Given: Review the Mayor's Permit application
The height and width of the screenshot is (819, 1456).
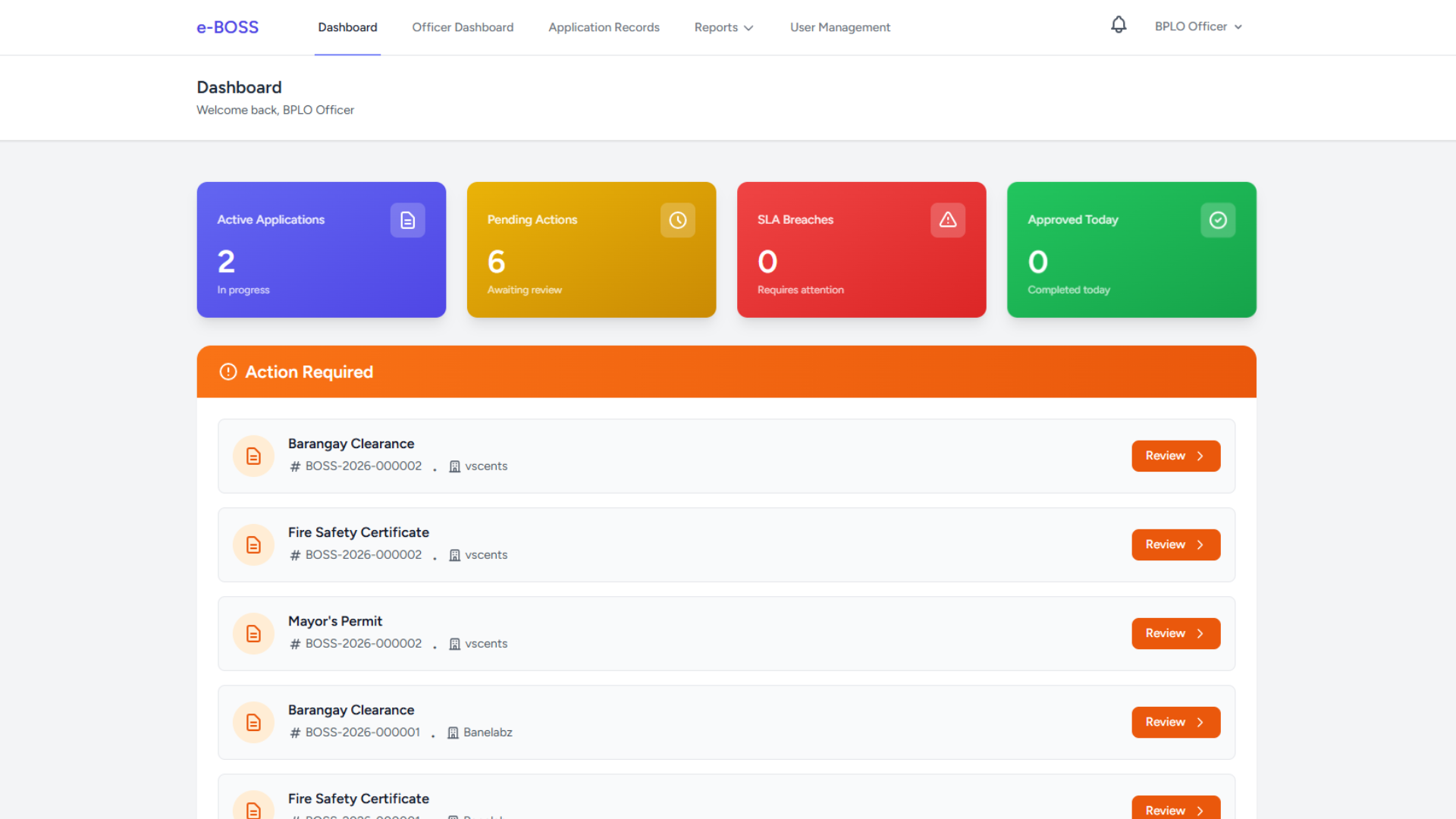Looking at the screenshot, I should click(1175, 633).
